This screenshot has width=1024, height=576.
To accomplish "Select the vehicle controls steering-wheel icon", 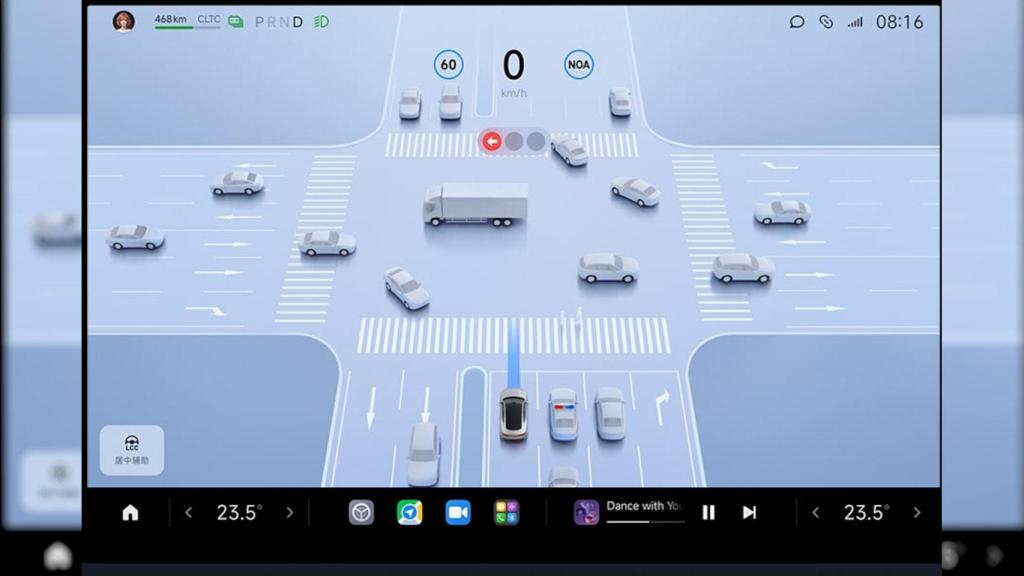I will point(360,511).
